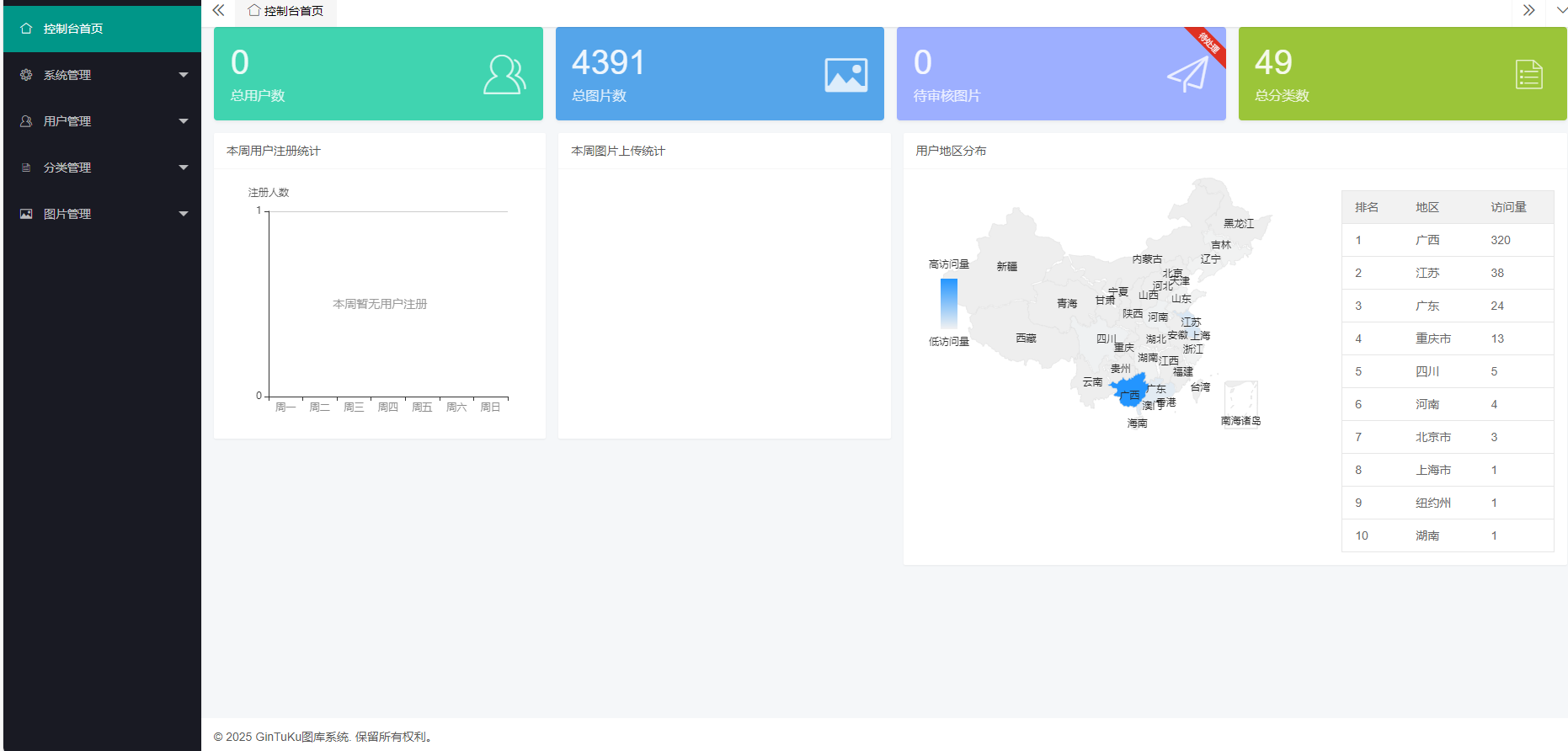Click the 排名 table column header
Viewport: 1568px width, 751px height.
coord(1367,207)
